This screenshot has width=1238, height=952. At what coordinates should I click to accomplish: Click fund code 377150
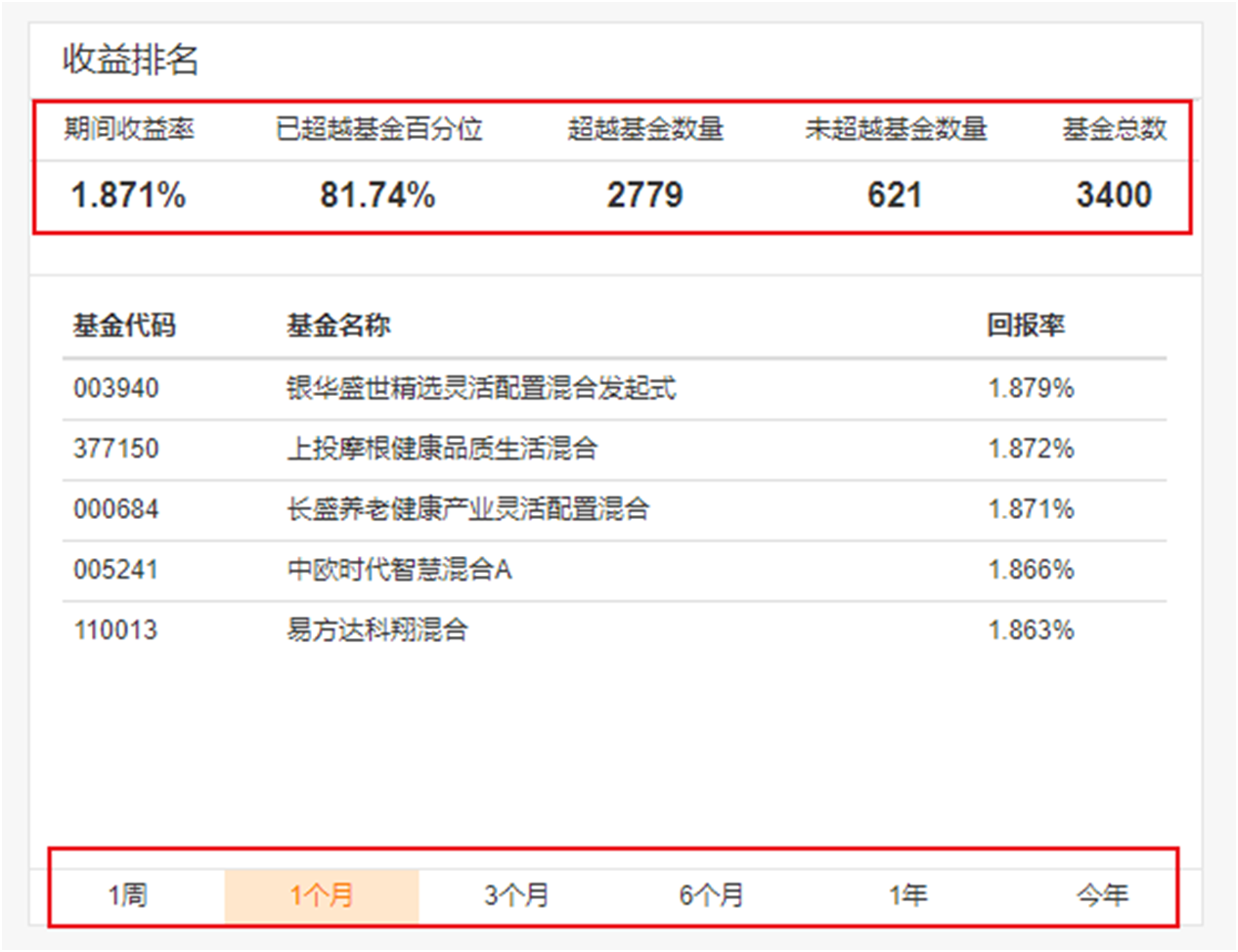[116, 450]
